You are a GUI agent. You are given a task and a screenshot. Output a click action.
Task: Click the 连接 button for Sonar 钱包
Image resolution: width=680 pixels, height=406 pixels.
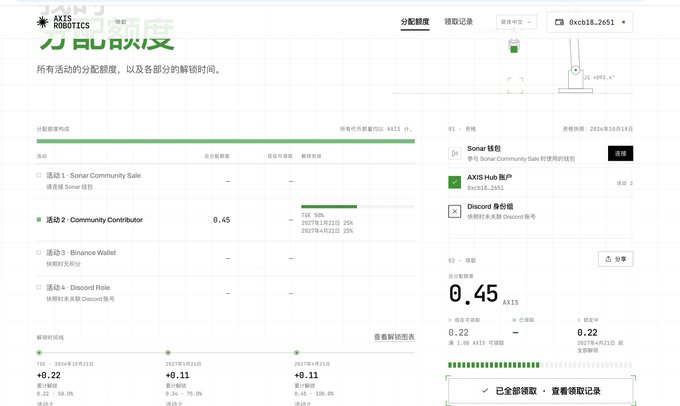pyautogui.click(x=620, y=153)
